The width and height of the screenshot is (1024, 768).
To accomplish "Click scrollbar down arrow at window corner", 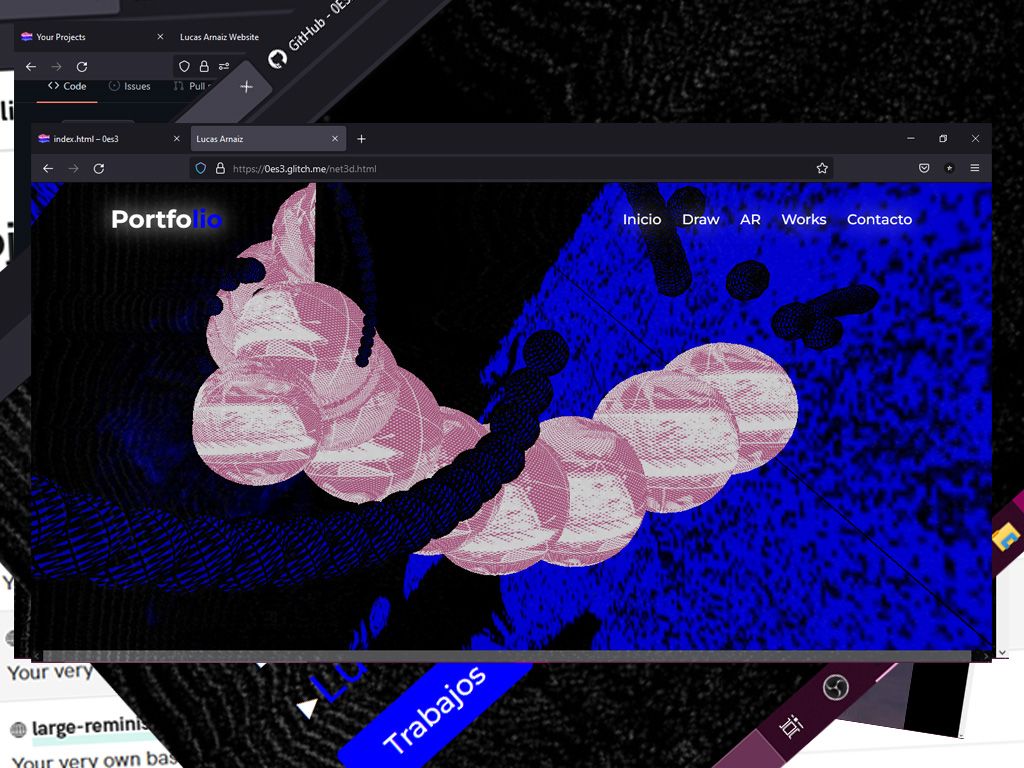I will point(1002,652).
